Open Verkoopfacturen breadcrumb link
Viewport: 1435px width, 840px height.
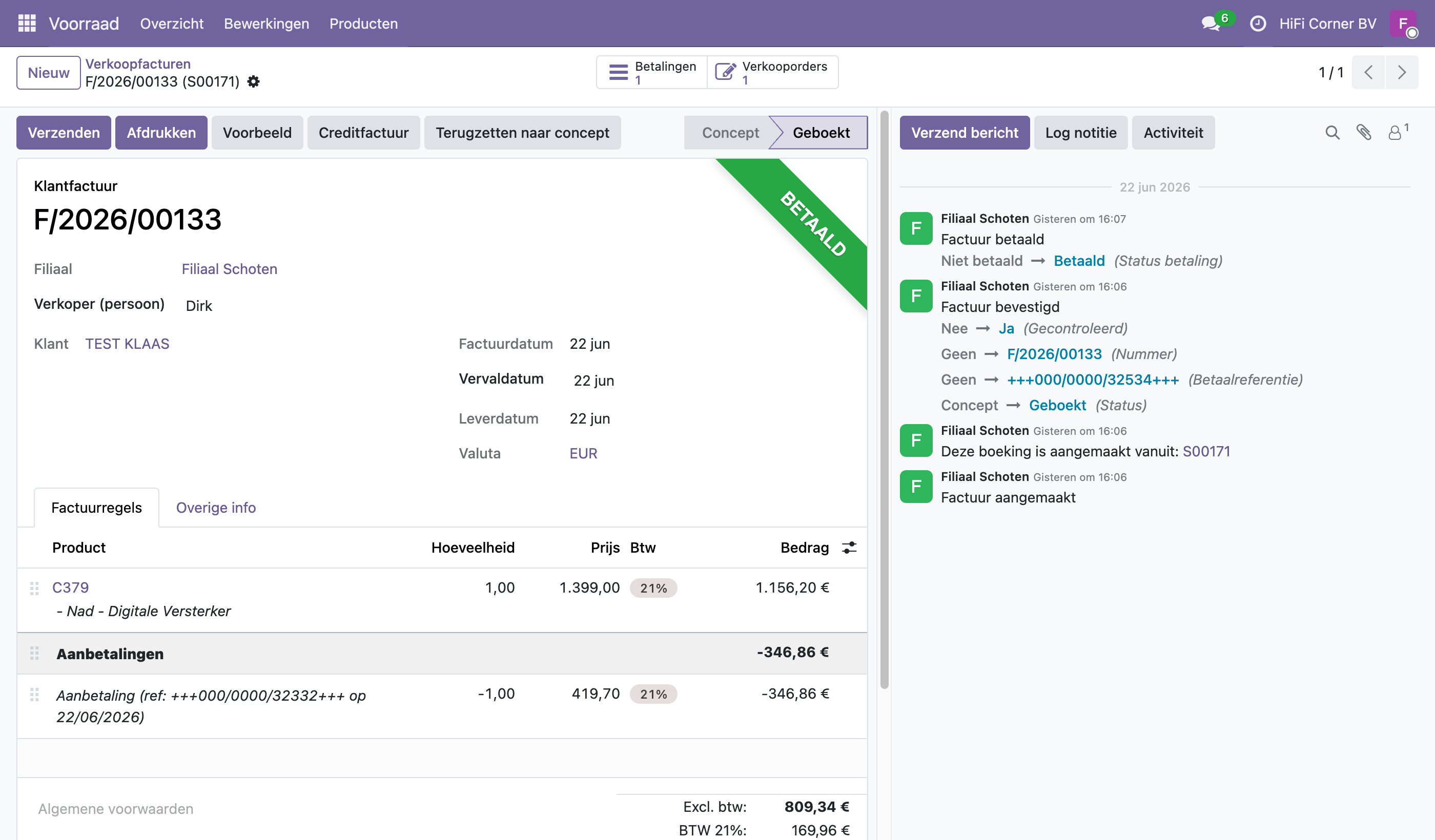tap(138, 64)
